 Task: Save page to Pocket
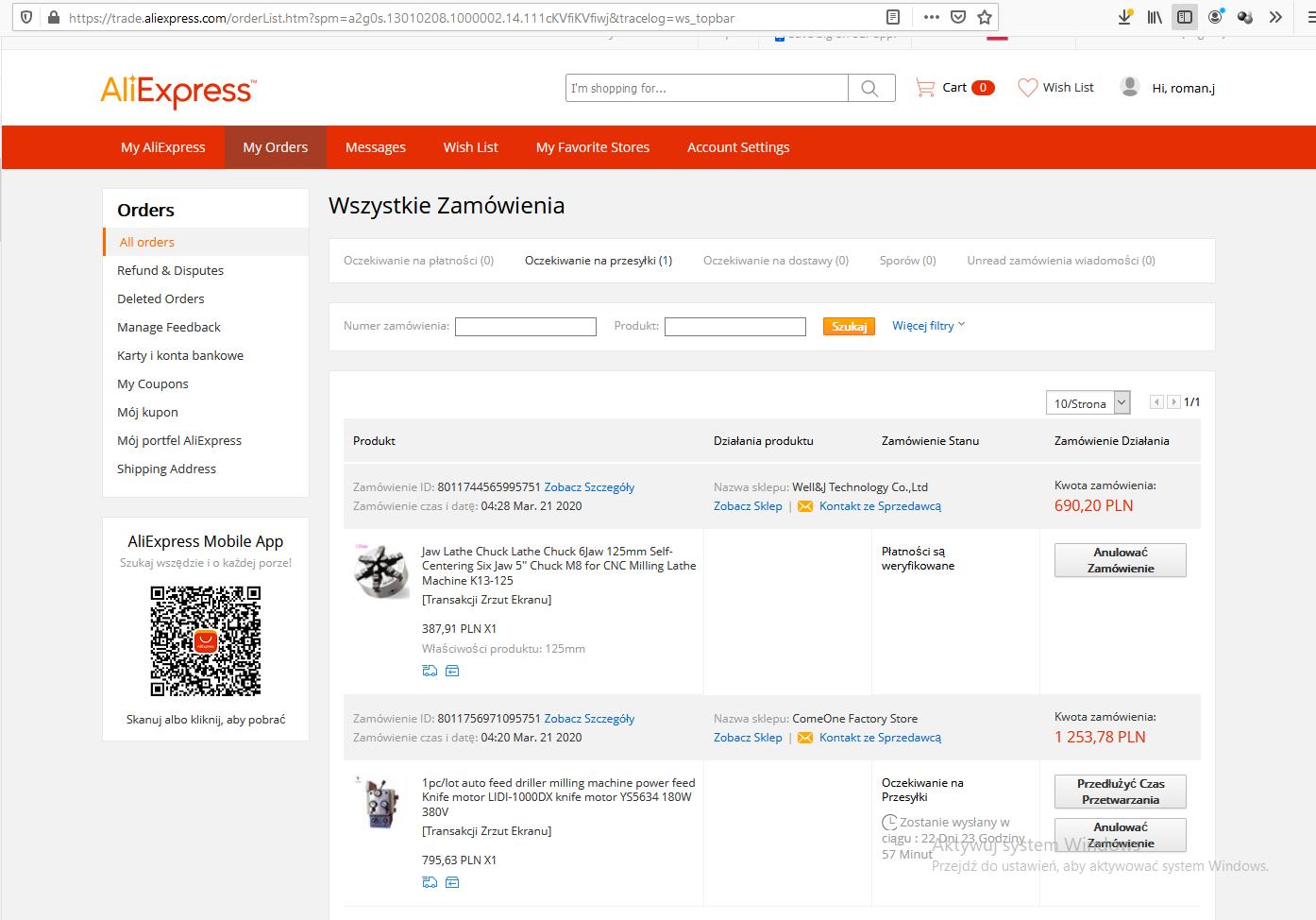pyautogui.click(x=958, y=17)
